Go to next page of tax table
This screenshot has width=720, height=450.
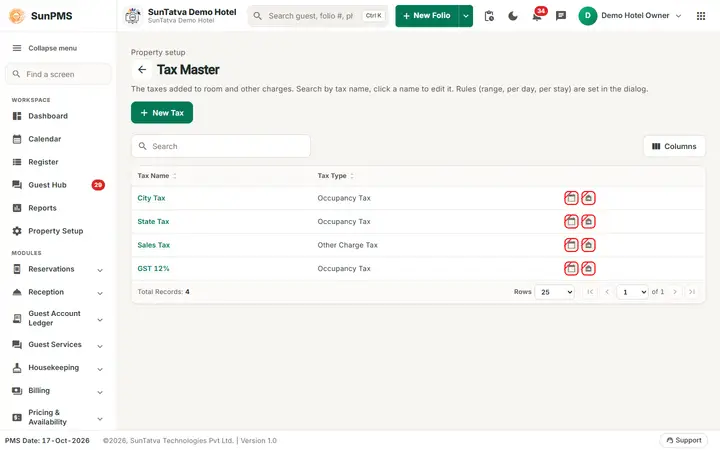675,292
